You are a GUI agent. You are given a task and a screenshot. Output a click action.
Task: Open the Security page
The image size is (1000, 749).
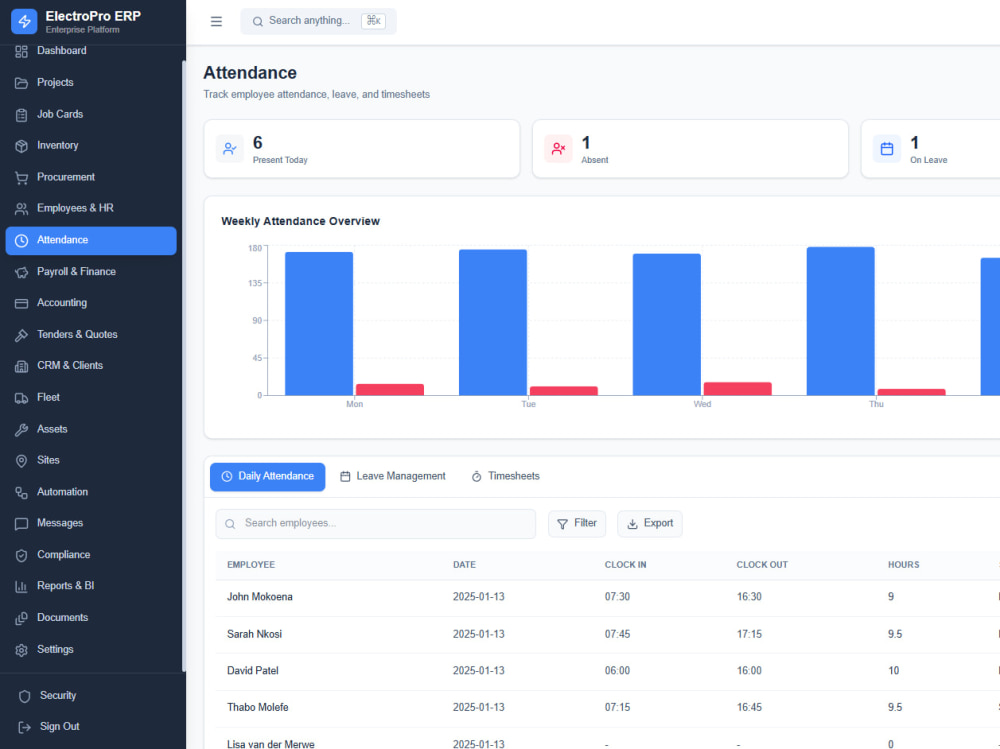pyautogui.click(x=91, y=696)
